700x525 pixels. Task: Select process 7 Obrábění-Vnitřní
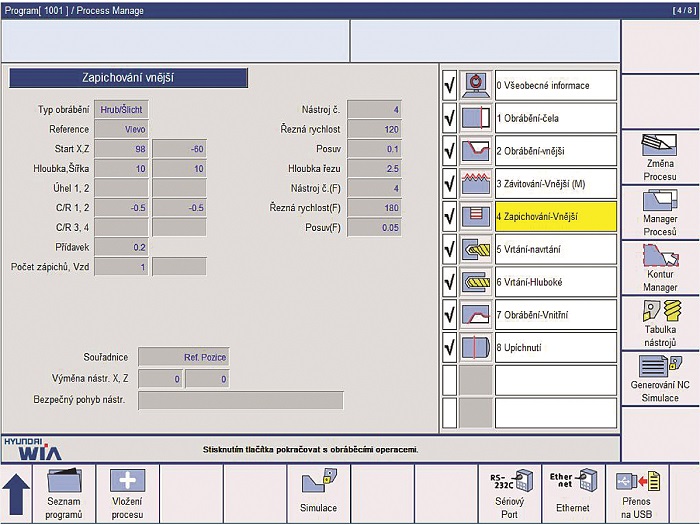[x=556, y=315]
